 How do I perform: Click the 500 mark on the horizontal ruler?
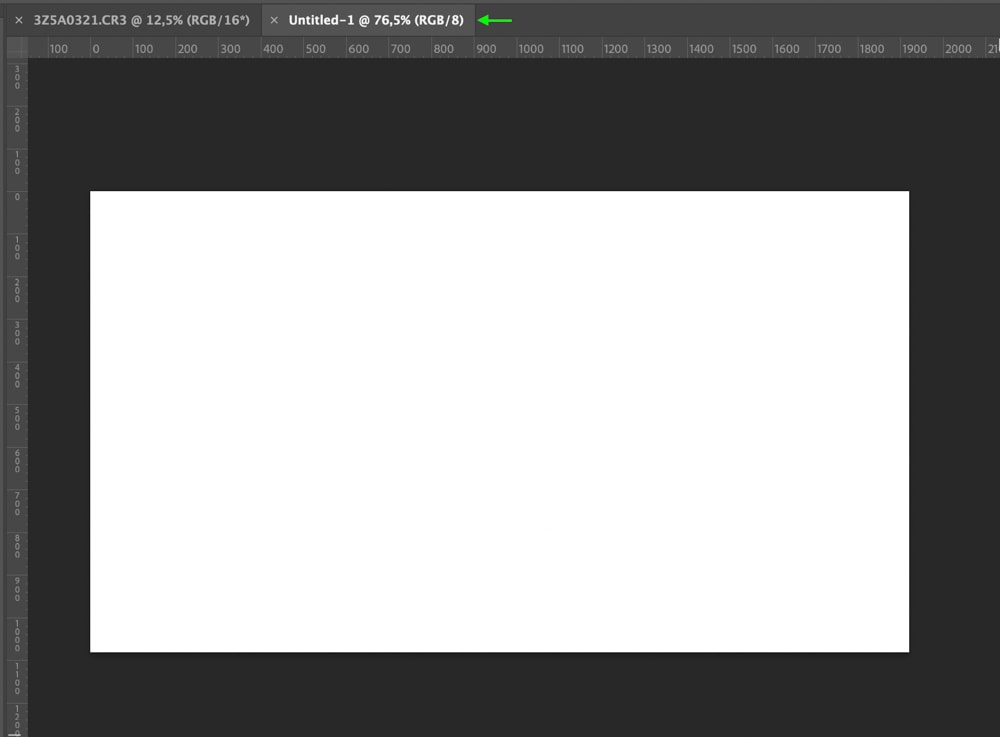click(x=315, y=49)
